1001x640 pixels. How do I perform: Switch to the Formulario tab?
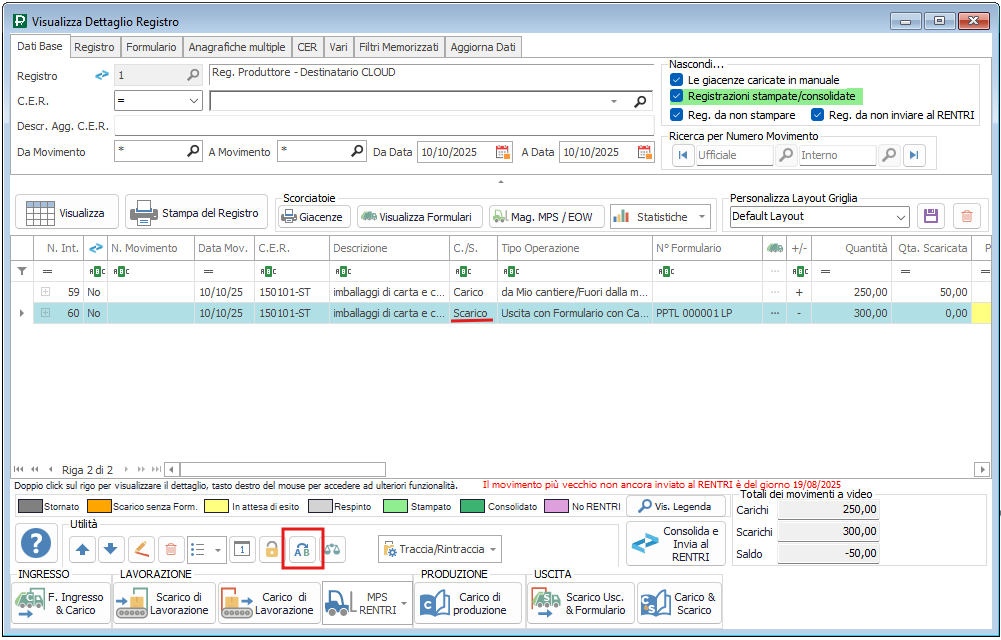point(151,47)
